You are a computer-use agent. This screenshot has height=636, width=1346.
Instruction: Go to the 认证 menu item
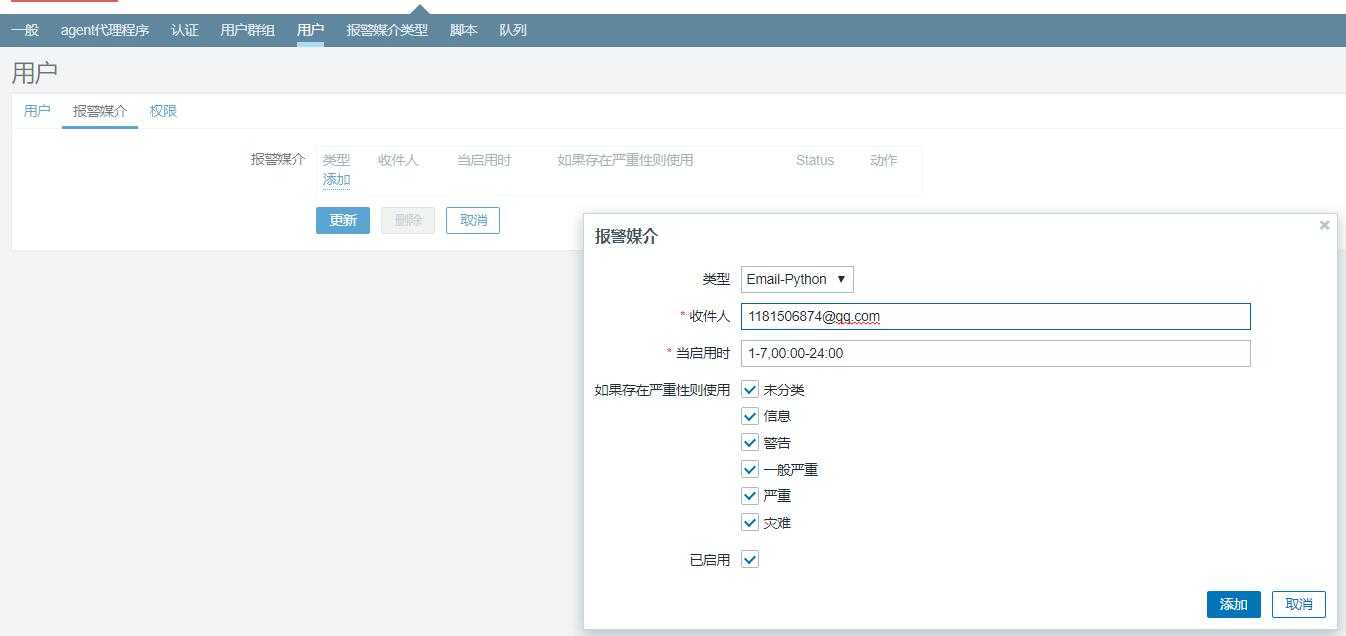point(185,30)
